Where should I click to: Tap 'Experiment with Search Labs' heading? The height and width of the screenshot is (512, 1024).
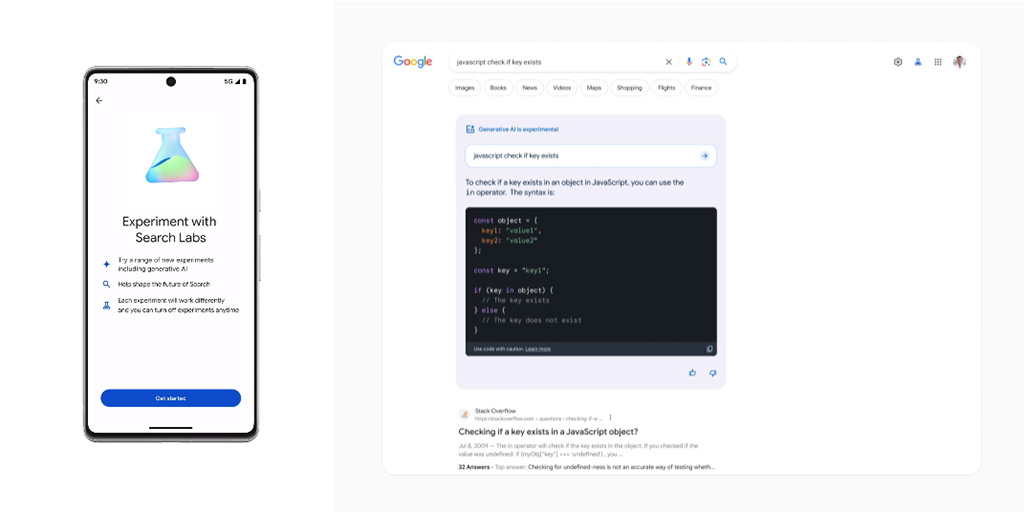[170, 229]
